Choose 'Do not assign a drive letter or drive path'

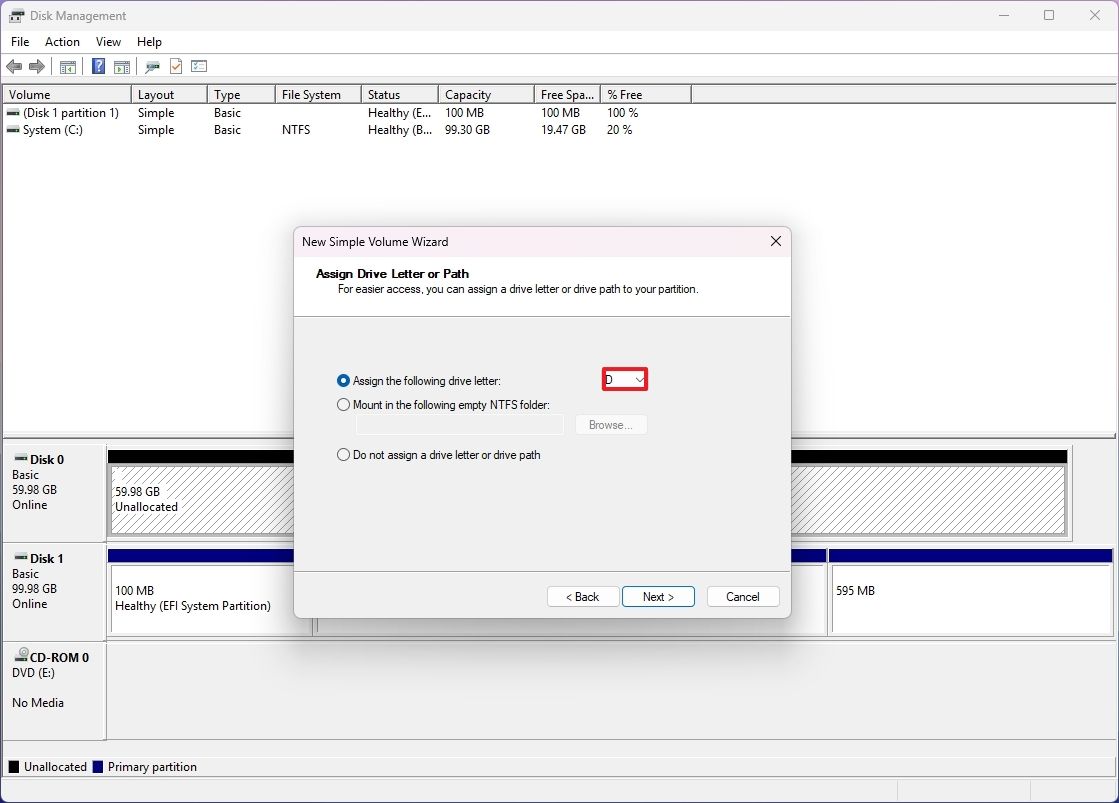point(343,454)
